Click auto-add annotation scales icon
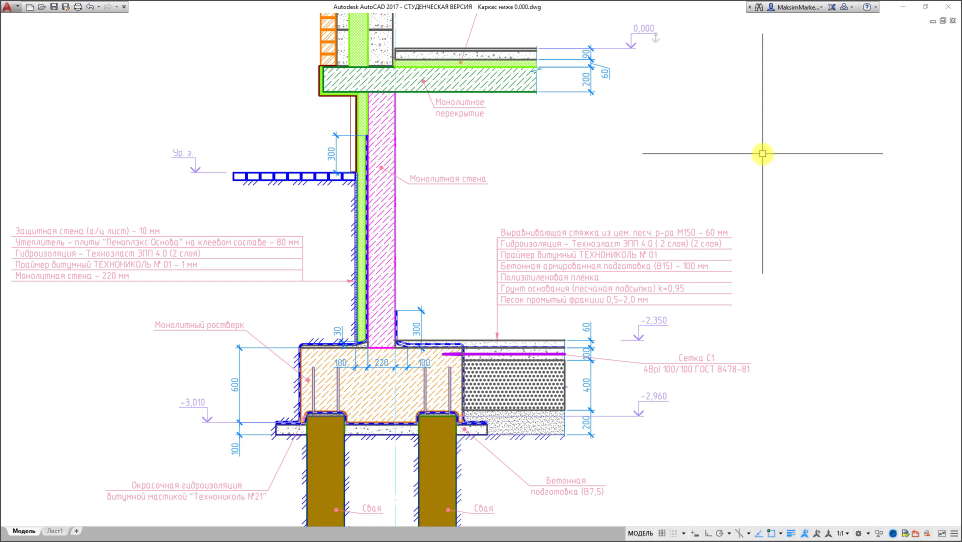The height and width of the screenshot is (542, 962). click(x=816, y=533)
